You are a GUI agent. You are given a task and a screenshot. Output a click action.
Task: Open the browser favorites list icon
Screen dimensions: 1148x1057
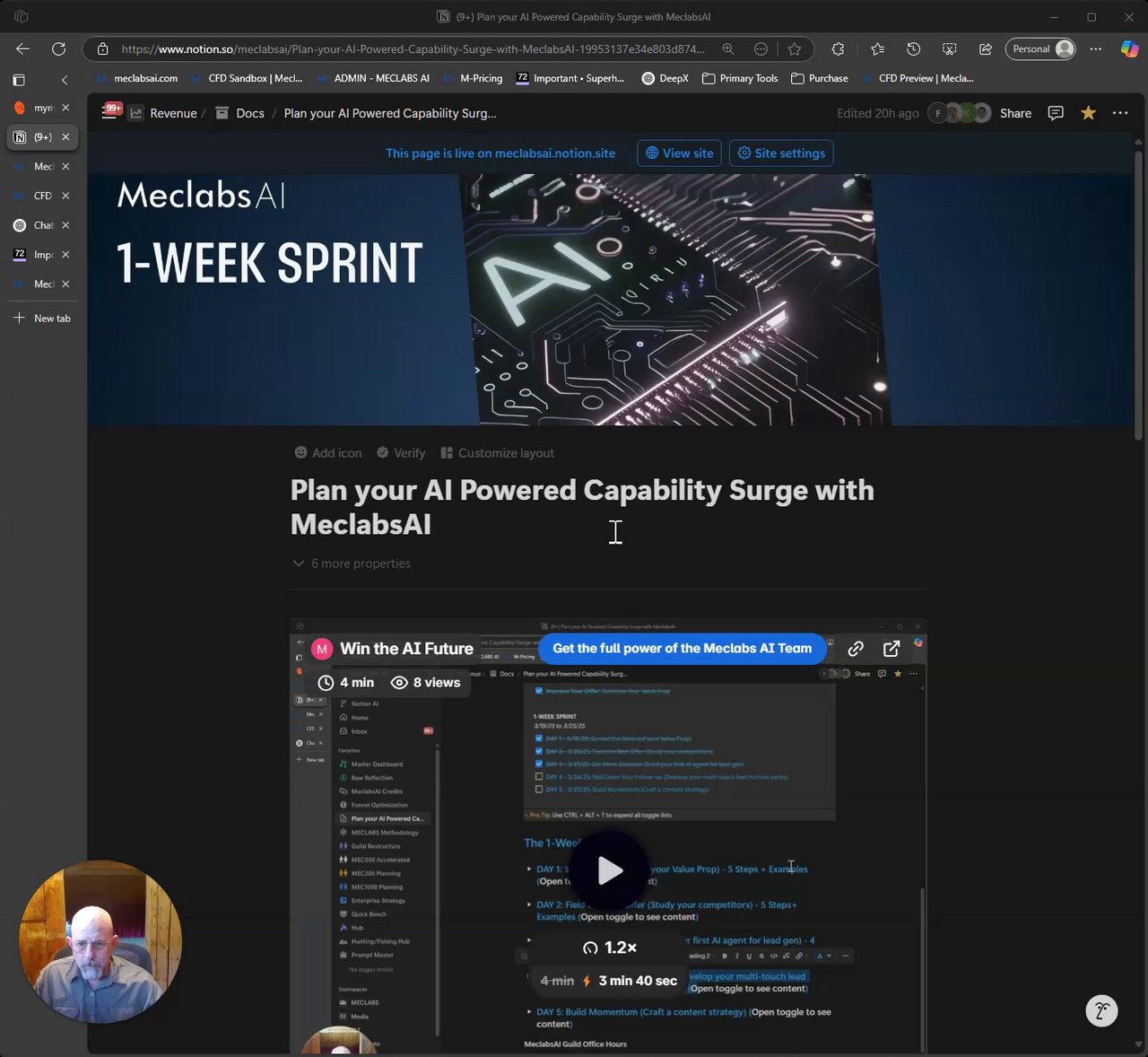coord(877,49)
